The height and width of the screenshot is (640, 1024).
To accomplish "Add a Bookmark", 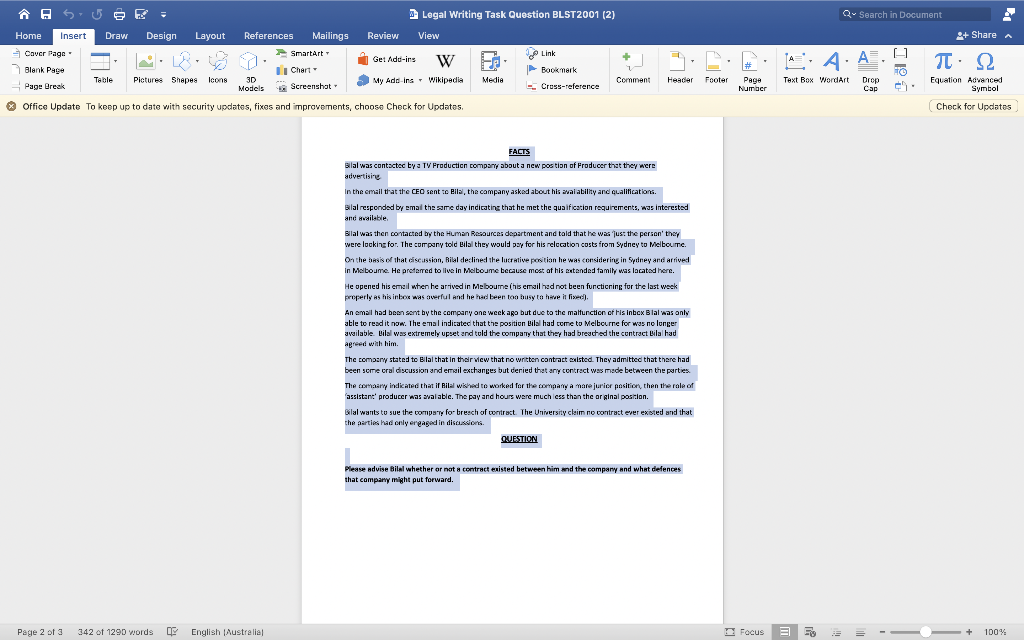I will tap(552, 70).
